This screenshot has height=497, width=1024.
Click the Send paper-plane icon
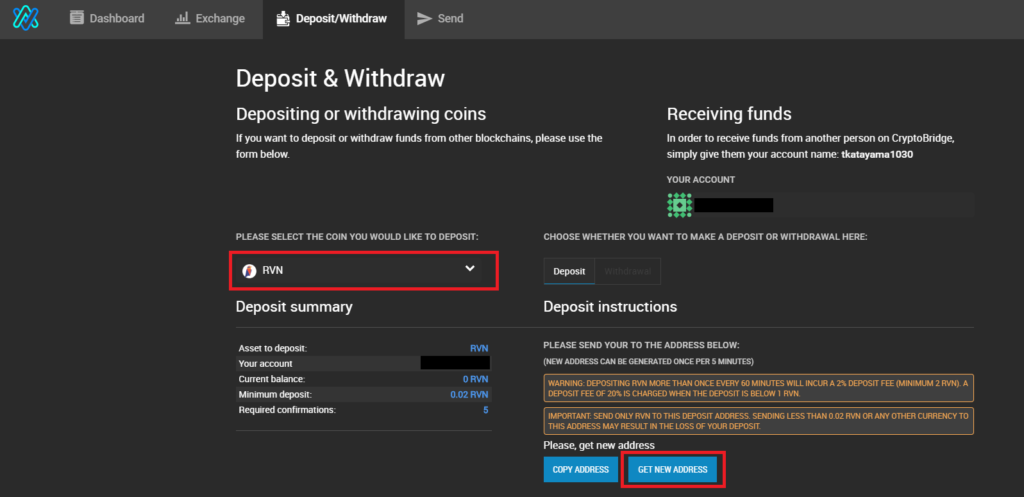pyautogui.click(x=424, y=18)
